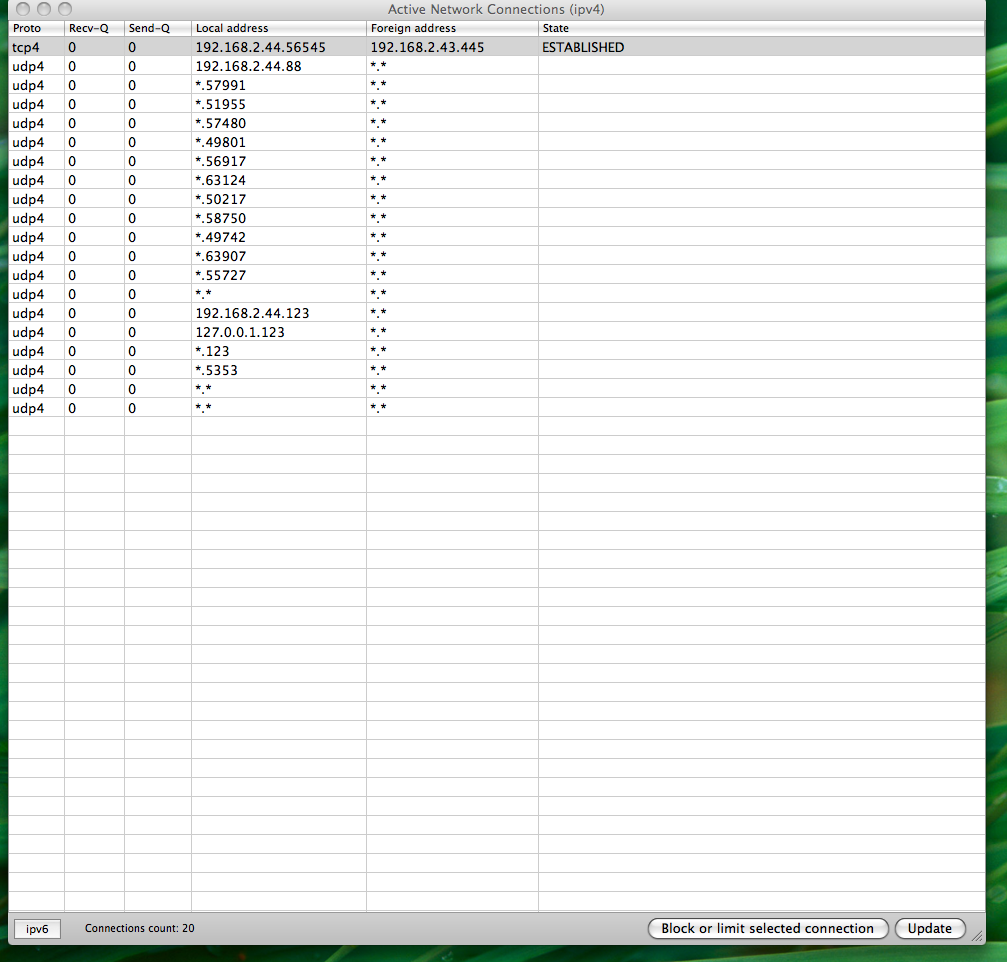Click the window resize grip corner
The height and width of the screenshot is (962, 1007).
pyautogui.click(x=977, y=936)
